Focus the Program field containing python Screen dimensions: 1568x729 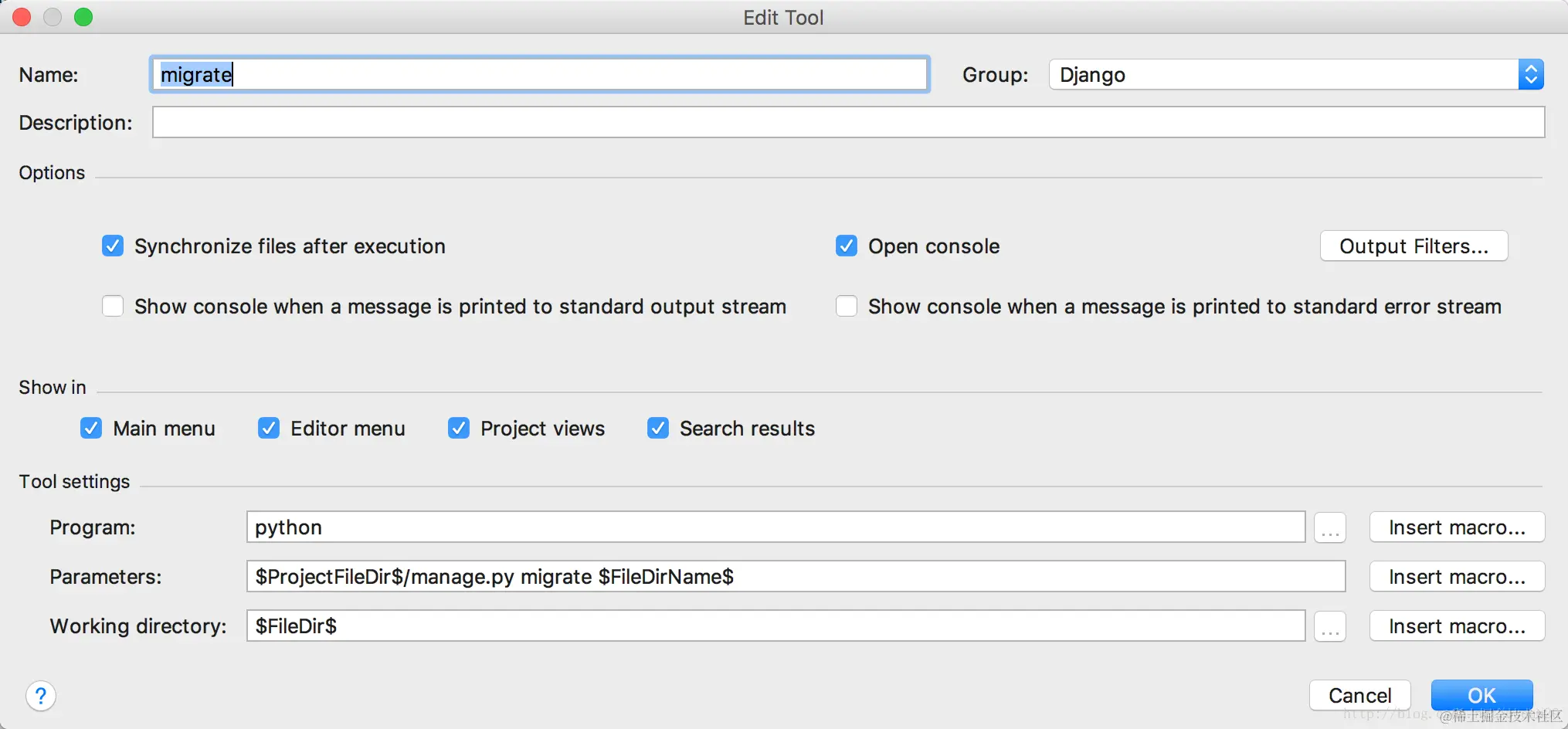coord(776,527)
